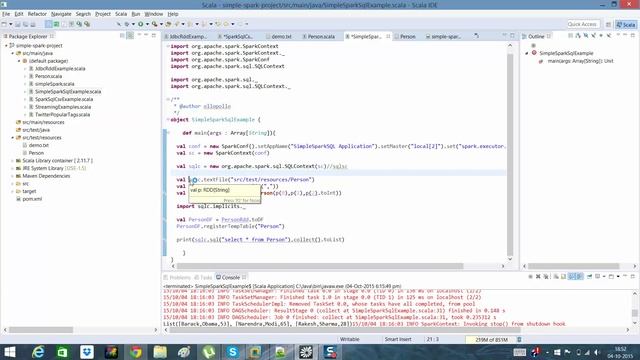640x360 pixels.
Task: Collapse the simple-spark-project tree node
Action: pos(6,46)
